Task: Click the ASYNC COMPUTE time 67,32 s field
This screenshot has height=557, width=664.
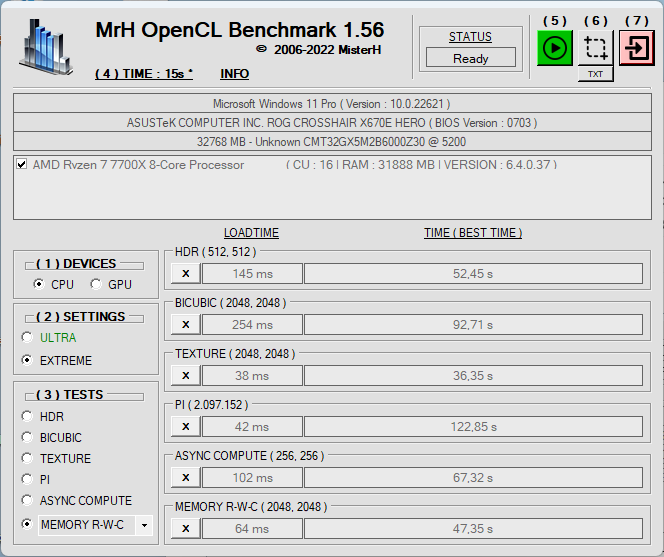Action: (x=473, y=478)
